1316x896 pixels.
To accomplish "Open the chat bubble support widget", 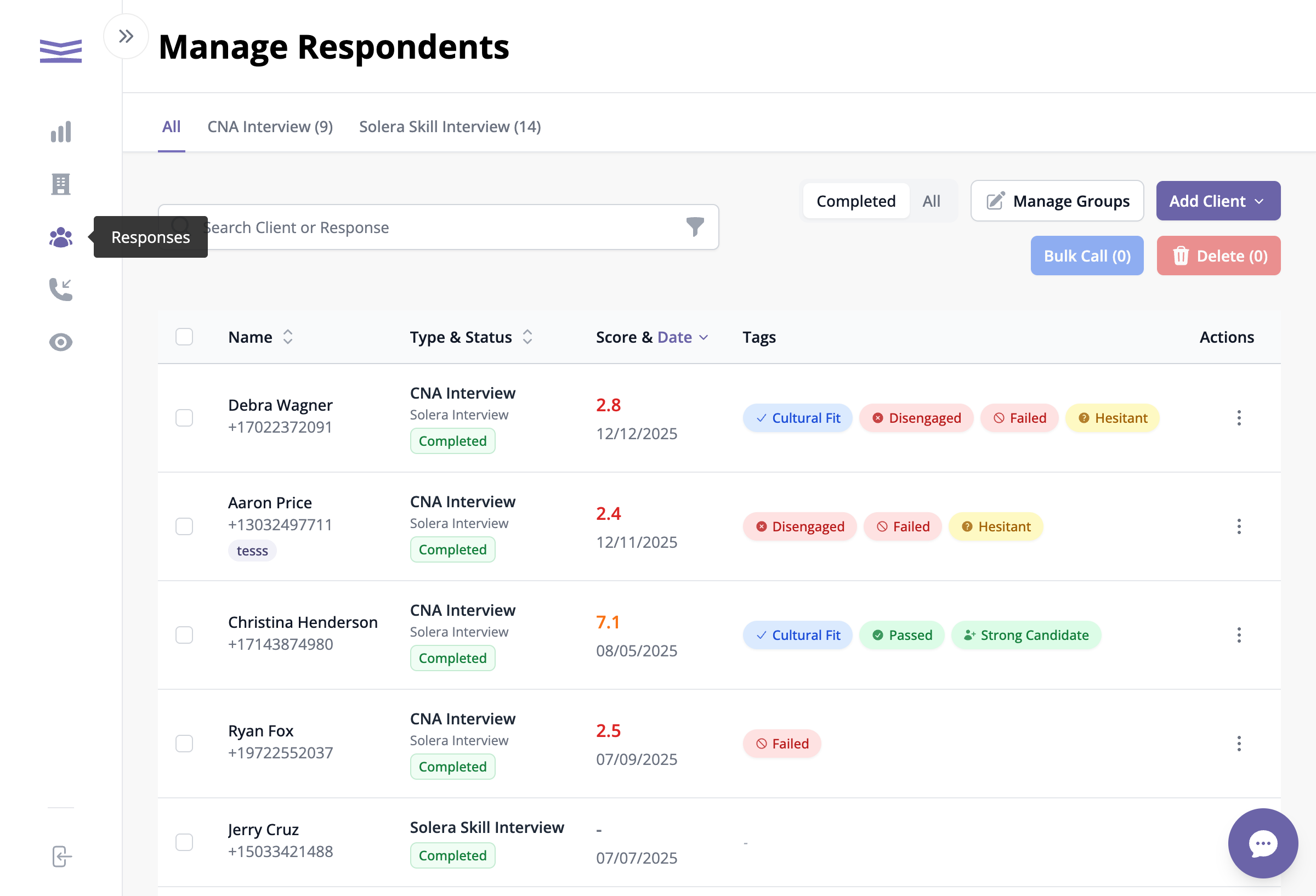I will [x=1262, y=843].
